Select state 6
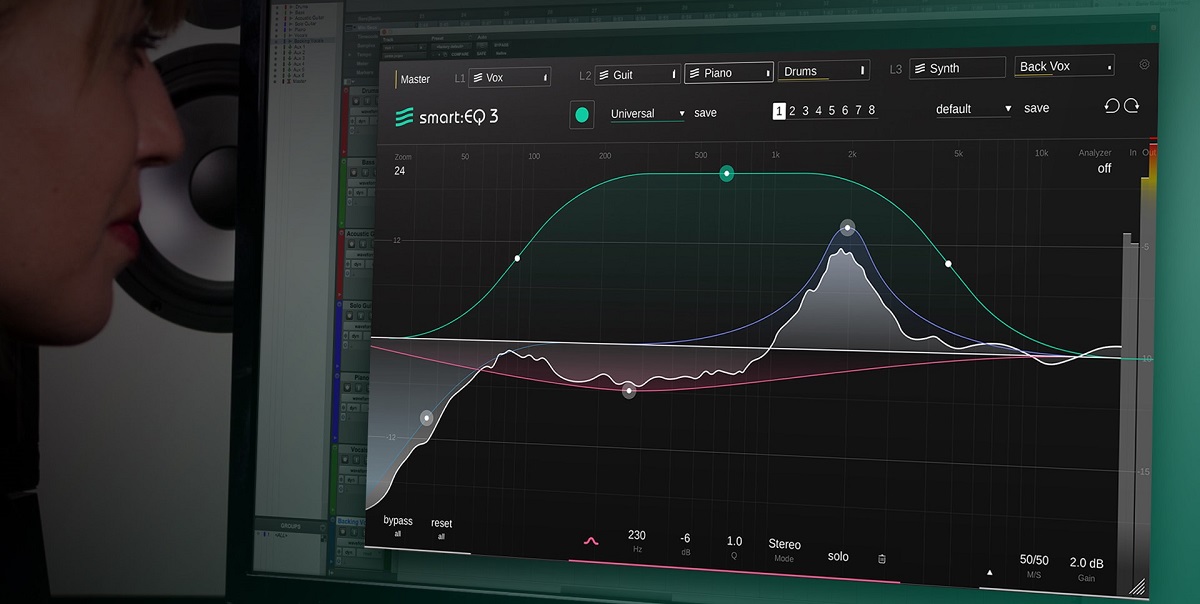Screen dimensions: 1200x604 pos(845,111)
